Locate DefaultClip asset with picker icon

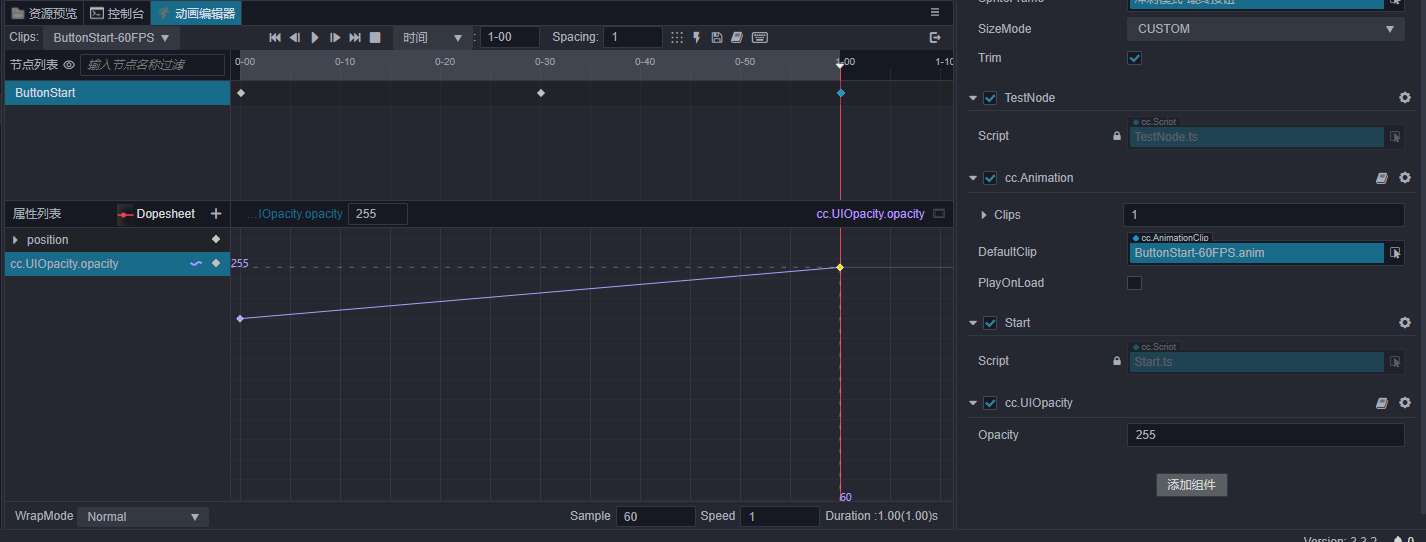[1395, 253]
